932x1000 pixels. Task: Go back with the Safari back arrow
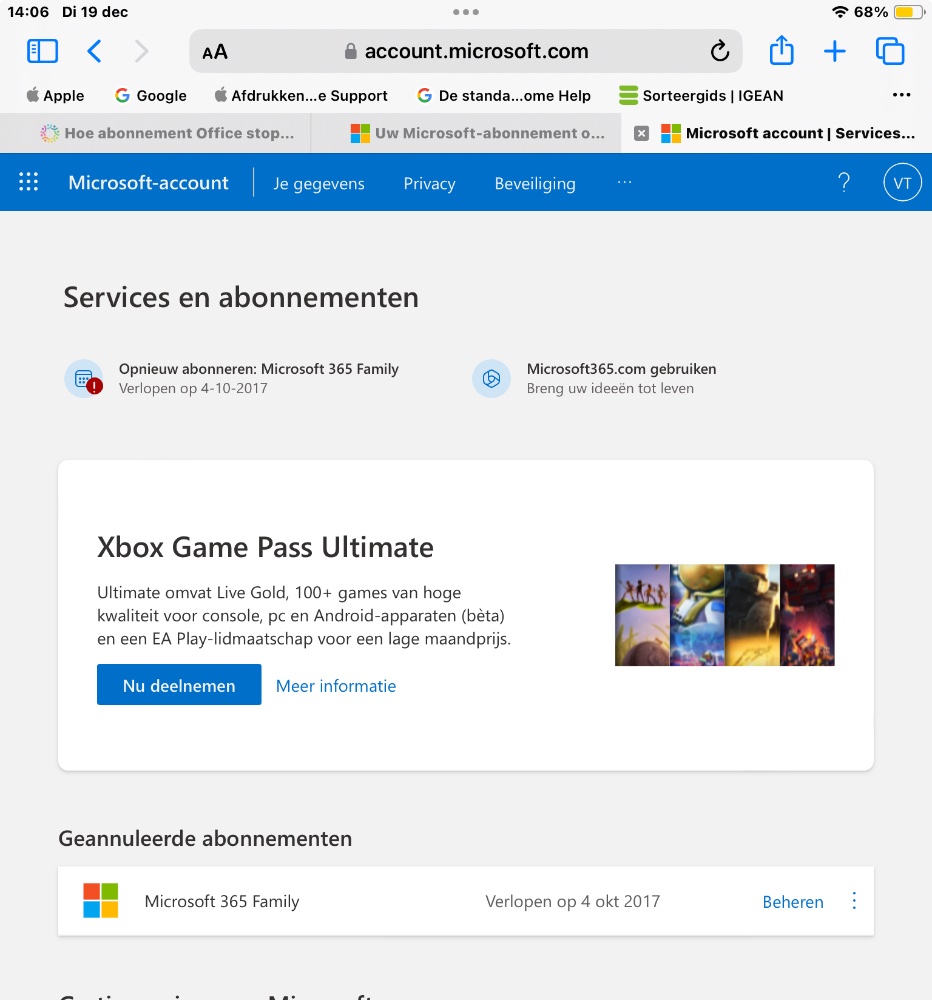click(x=94, y=51)
